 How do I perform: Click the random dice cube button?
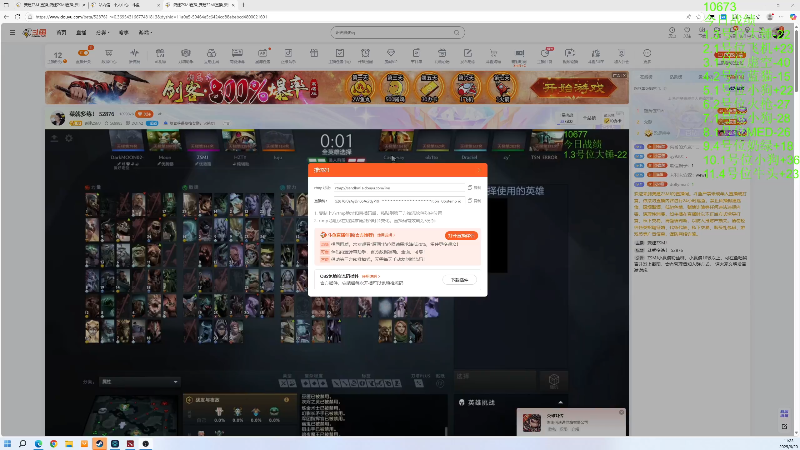tap(554, 380)
